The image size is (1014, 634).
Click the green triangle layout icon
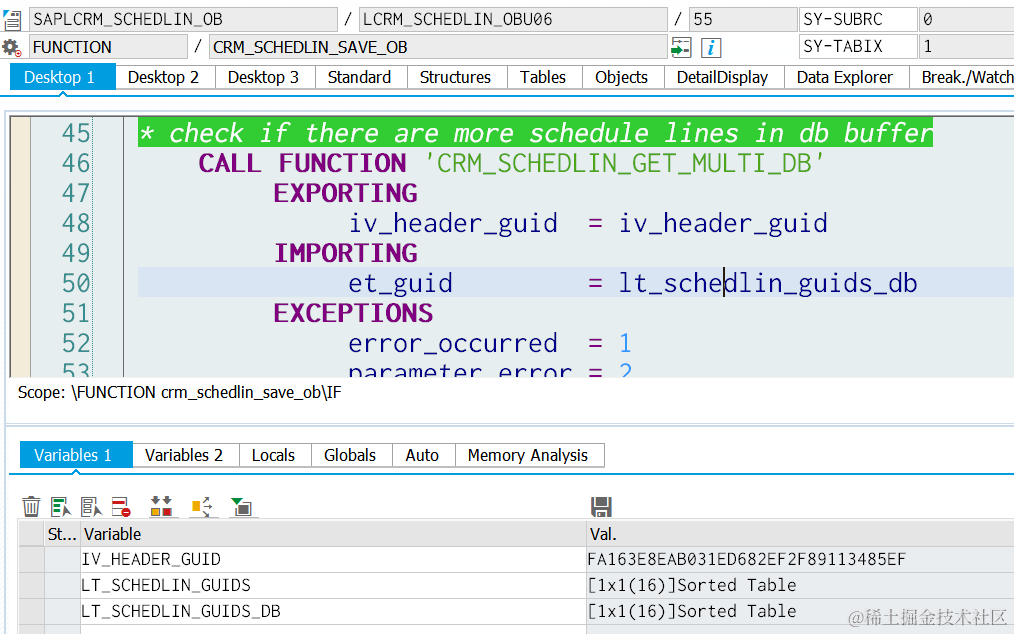(242, 506)
